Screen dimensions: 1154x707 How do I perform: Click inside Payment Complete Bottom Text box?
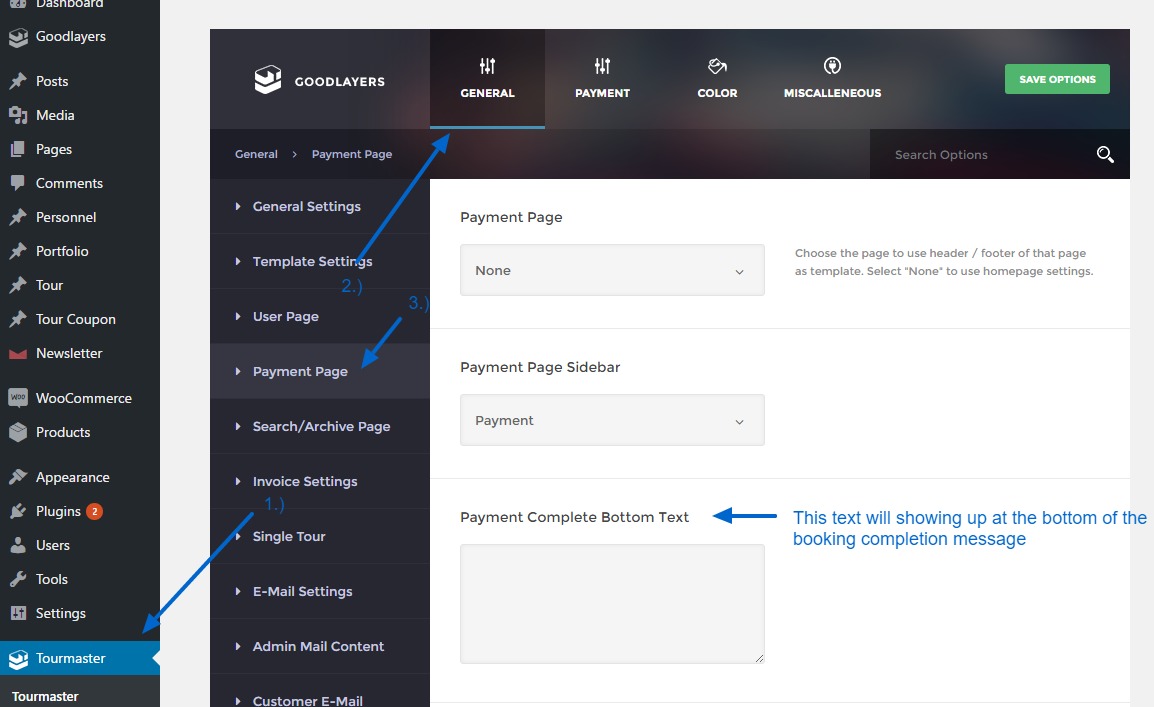coord(612,603)
